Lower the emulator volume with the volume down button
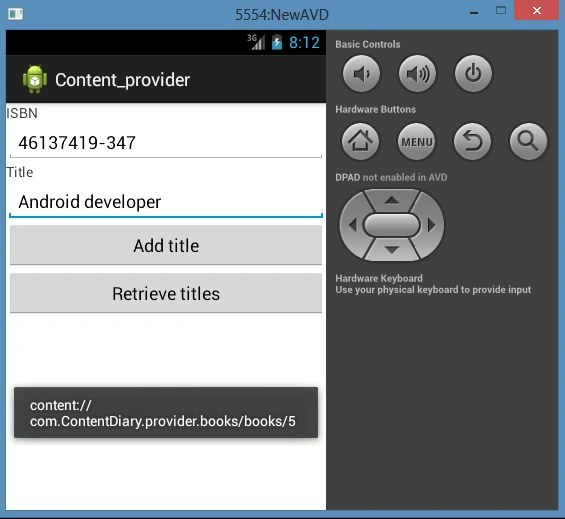The image size is (565, 519). [361, 74]
